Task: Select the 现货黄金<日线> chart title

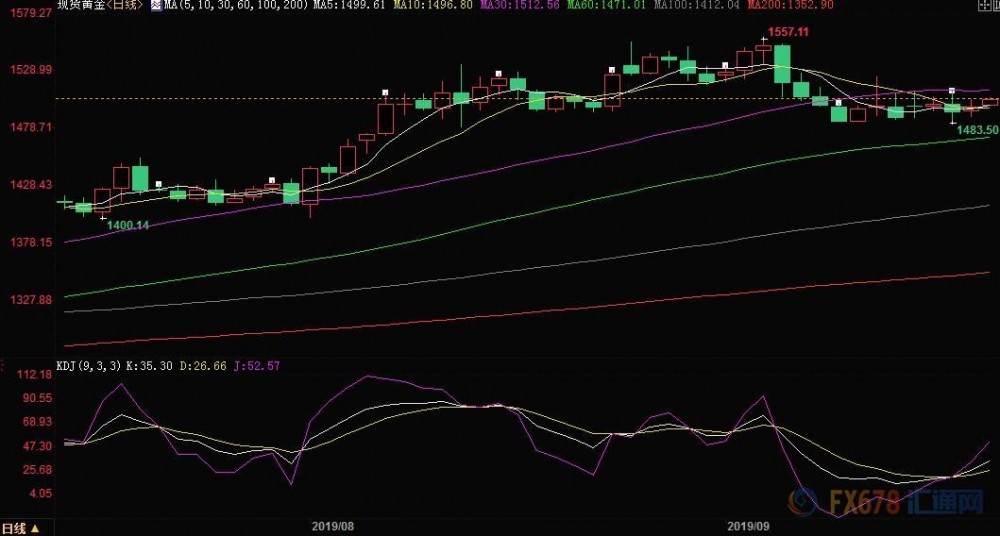Action: 101,5
